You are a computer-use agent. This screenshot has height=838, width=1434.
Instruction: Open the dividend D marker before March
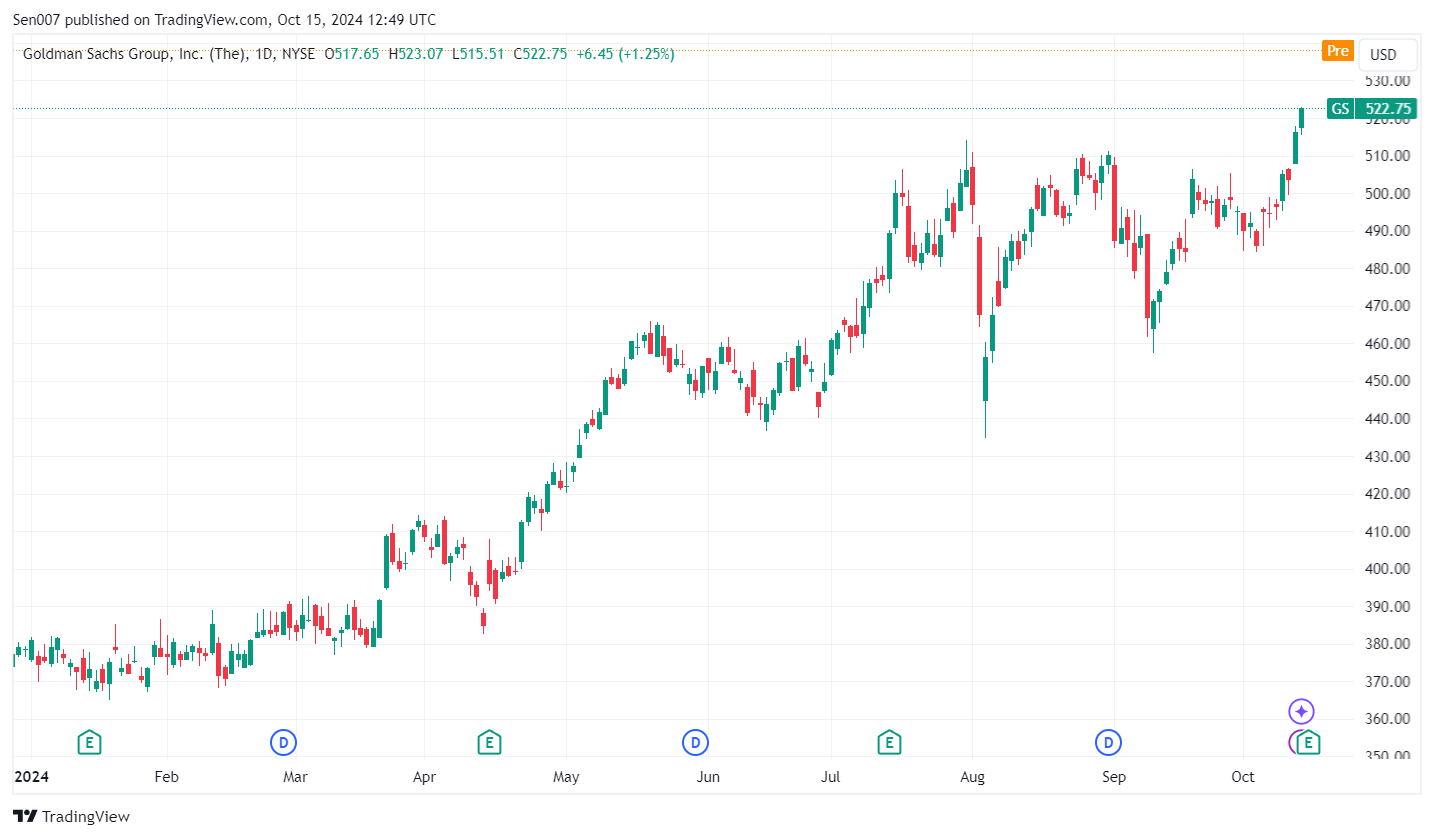coord(284,742)
